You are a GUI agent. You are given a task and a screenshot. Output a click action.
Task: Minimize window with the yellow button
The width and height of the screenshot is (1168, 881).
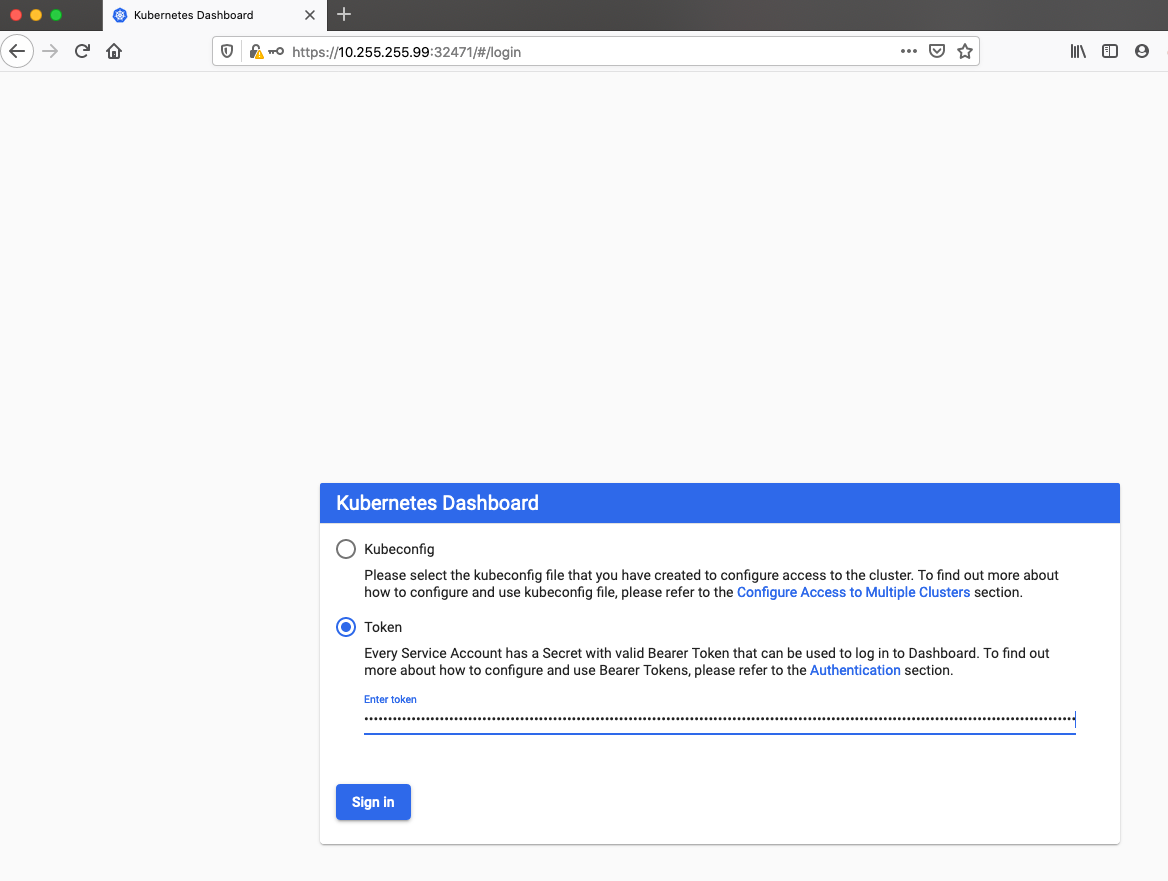pos(36,15)
